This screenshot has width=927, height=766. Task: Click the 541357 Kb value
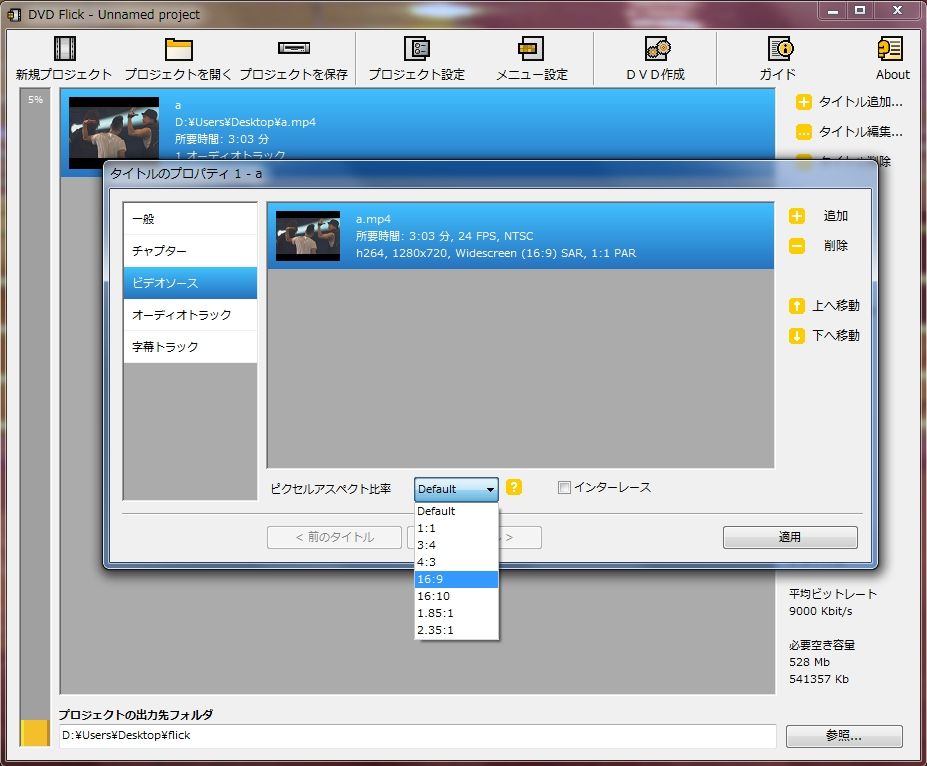click(819, 680)
